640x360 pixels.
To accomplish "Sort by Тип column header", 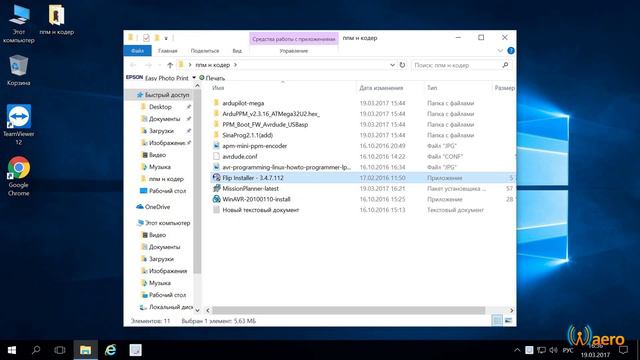I will coord(432,88).
